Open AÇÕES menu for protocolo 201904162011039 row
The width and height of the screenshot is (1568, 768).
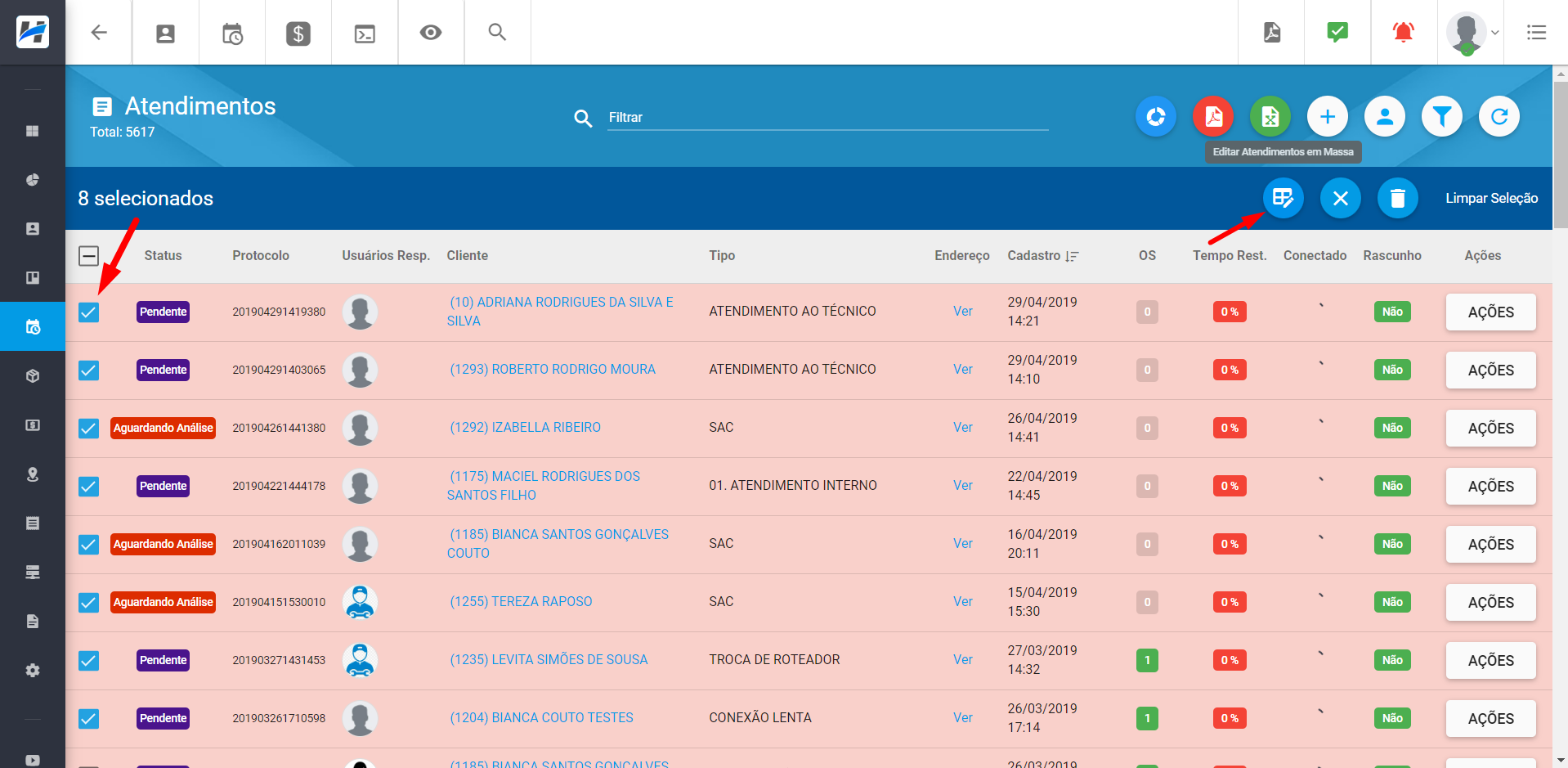[1490, 545]
